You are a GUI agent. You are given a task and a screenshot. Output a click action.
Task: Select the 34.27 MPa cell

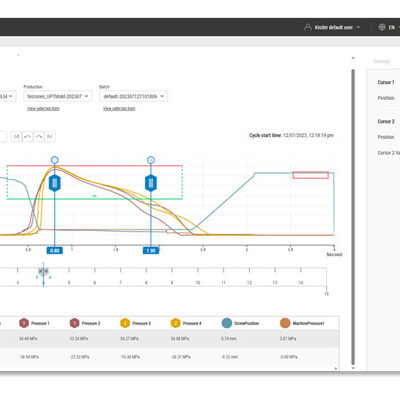tap(129, 339)
